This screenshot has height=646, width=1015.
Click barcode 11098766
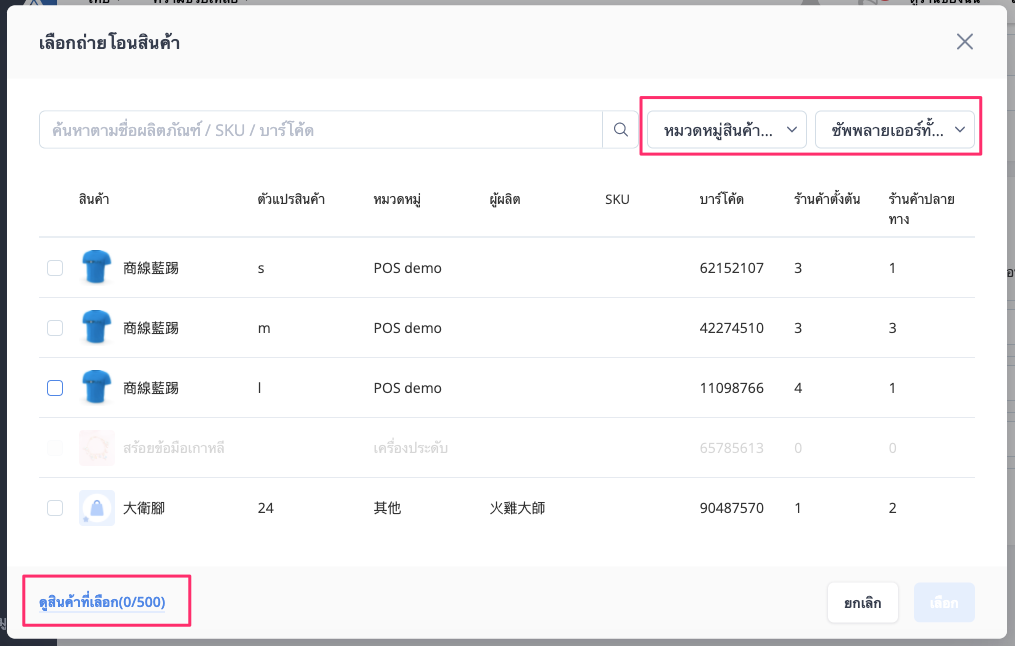pos(731,388)
